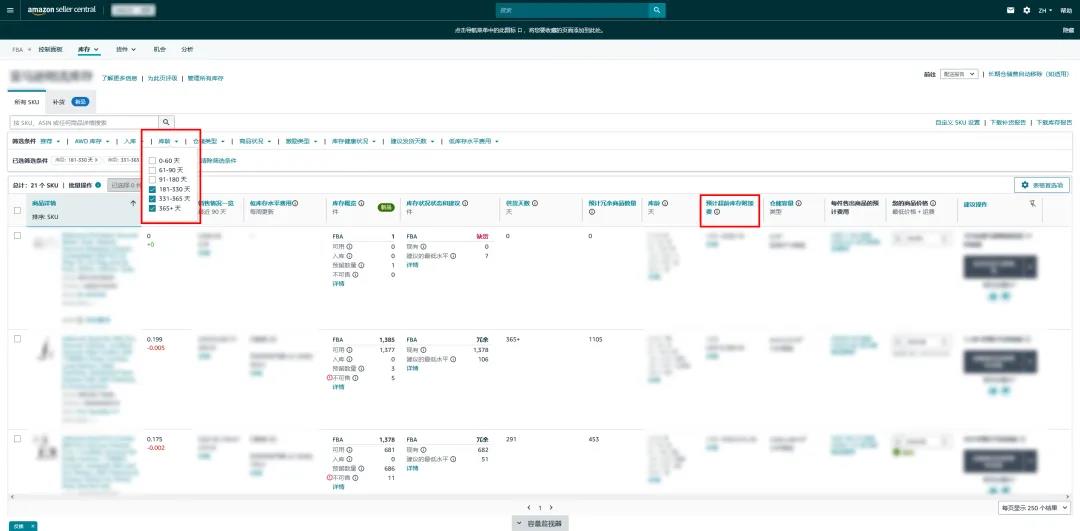Image resolution: width=1080 pixels, height=531 pixels.
Task: Click the SKU/ASIN search input field
Action: click(x=84, y=122)
